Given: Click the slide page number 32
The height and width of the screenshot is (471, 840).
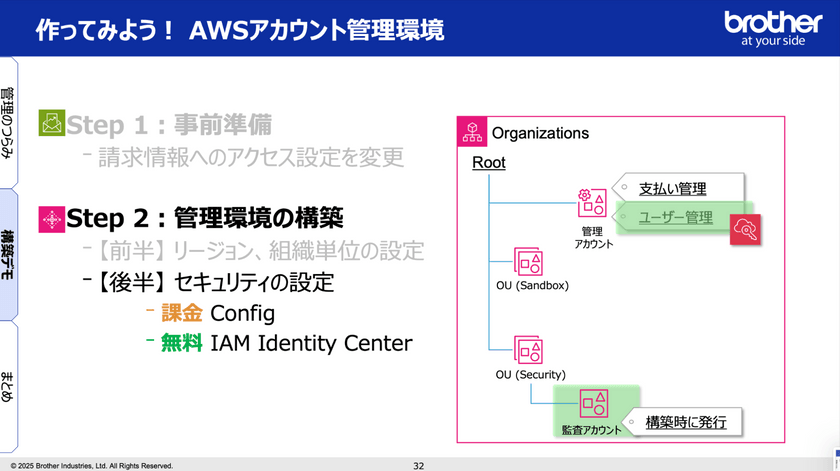Looking at the screenshot, I should [419, 465].
